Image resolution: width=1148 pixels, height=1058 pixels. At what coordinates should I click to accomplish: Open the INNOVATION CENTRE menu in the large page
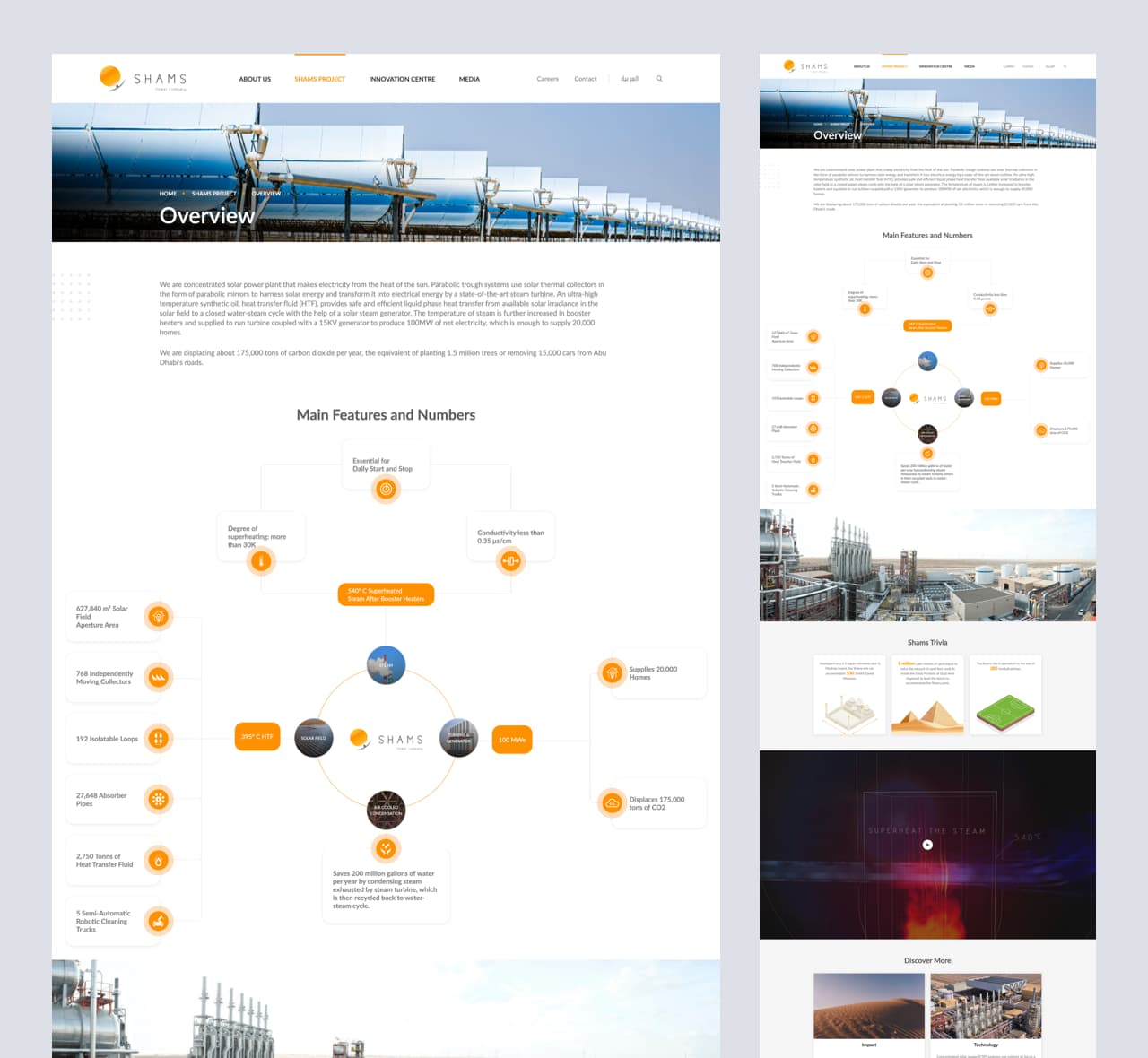pyautogui.click(x=402, y=79)
